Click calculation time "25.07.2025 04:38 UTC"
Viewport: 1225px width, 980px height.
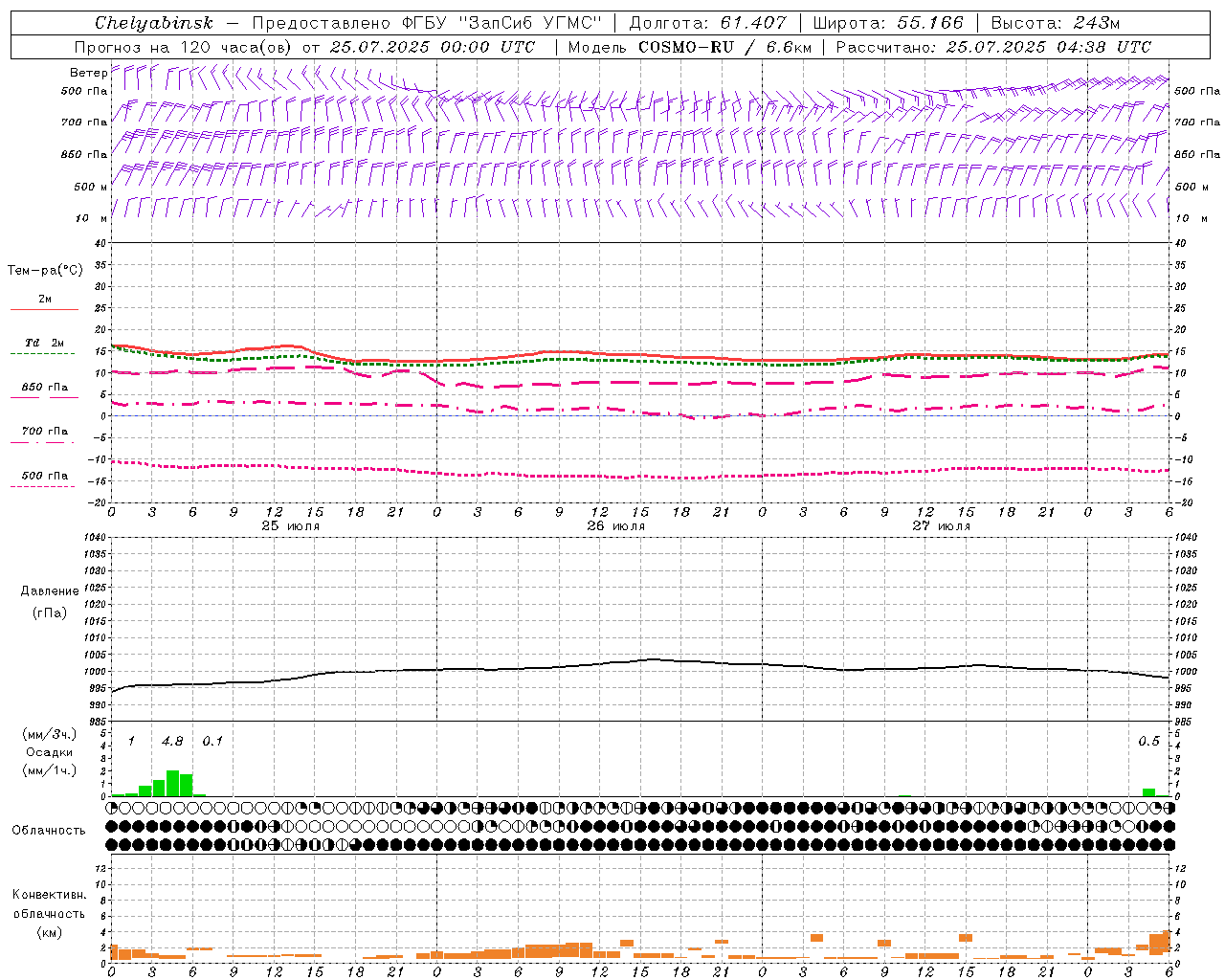coord(1048,47)
